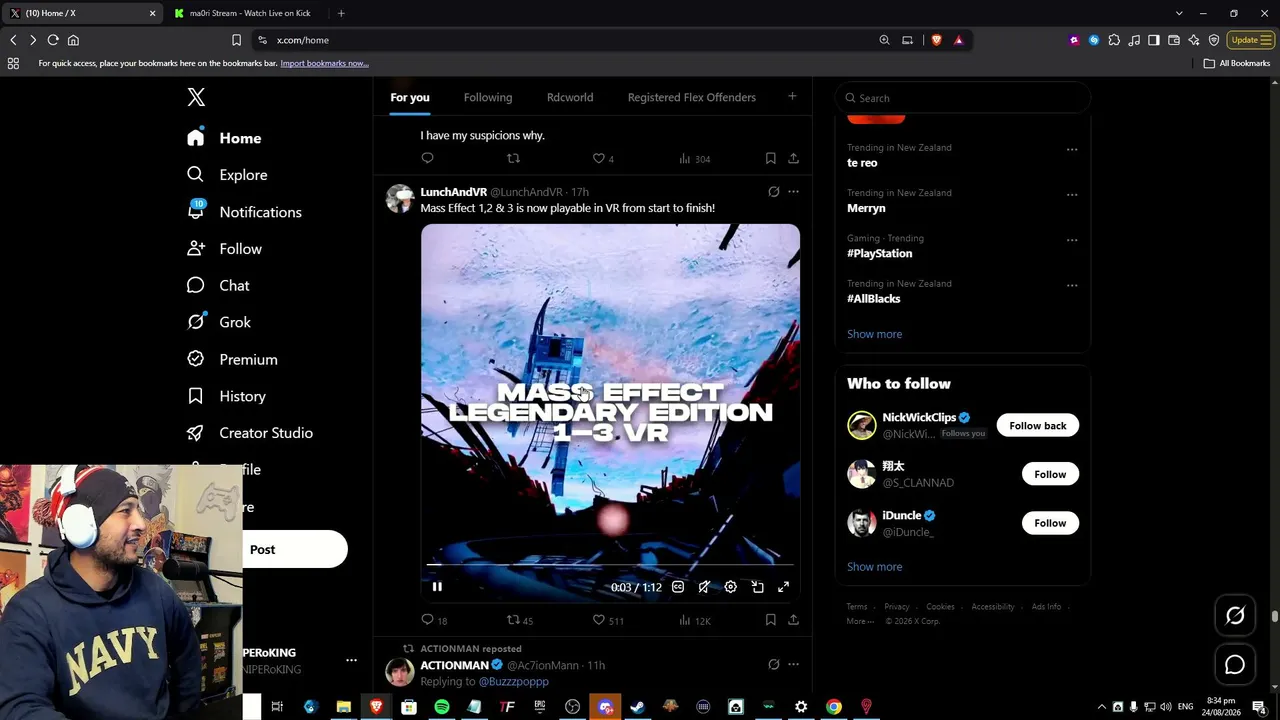Like the post saying 'I have my suspicions why'
Viewport: 1280px width, 720px height.
click(x=599, y=158)
